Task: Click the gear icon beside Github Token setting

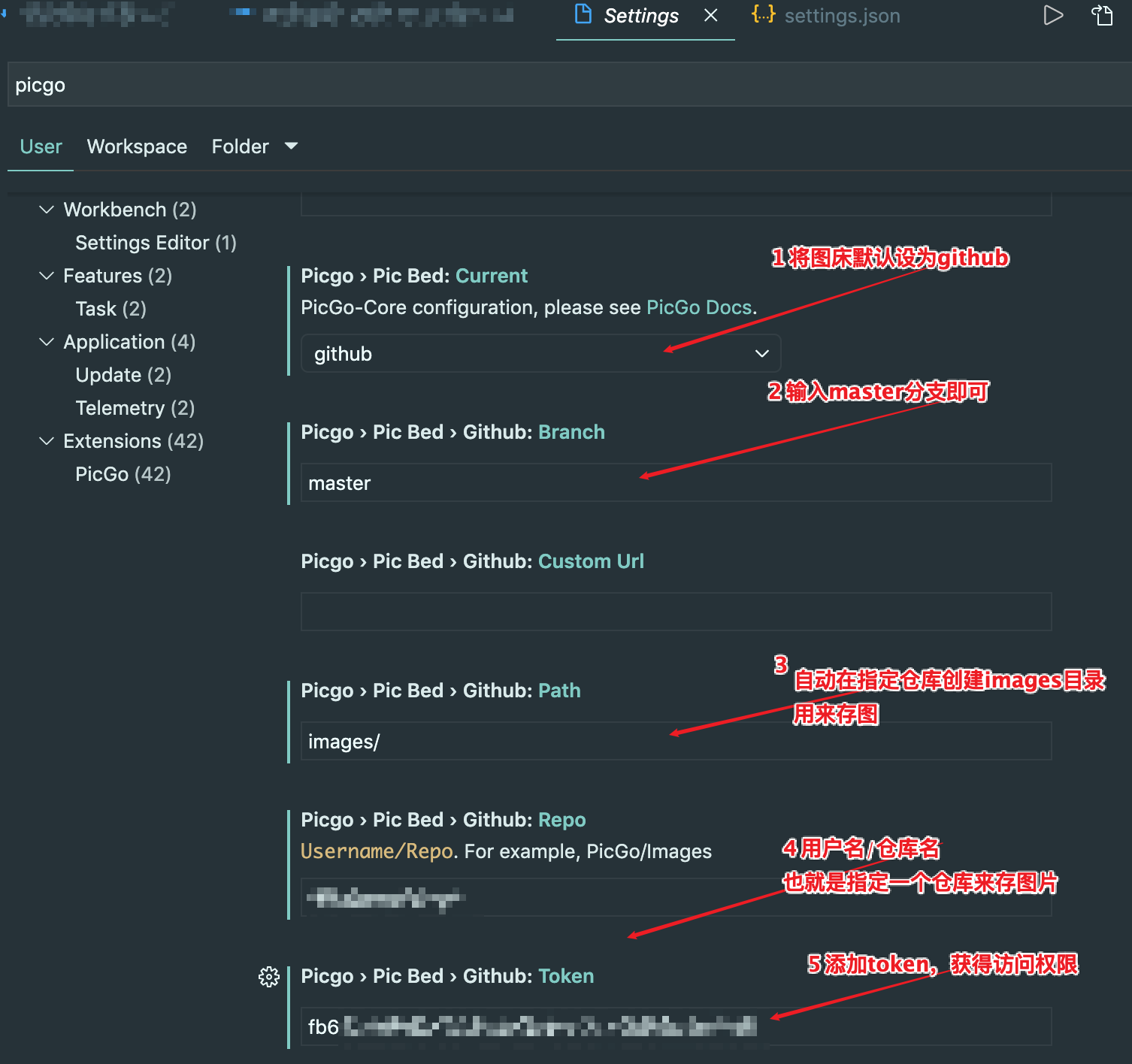Action: click(x=269, y=976)
